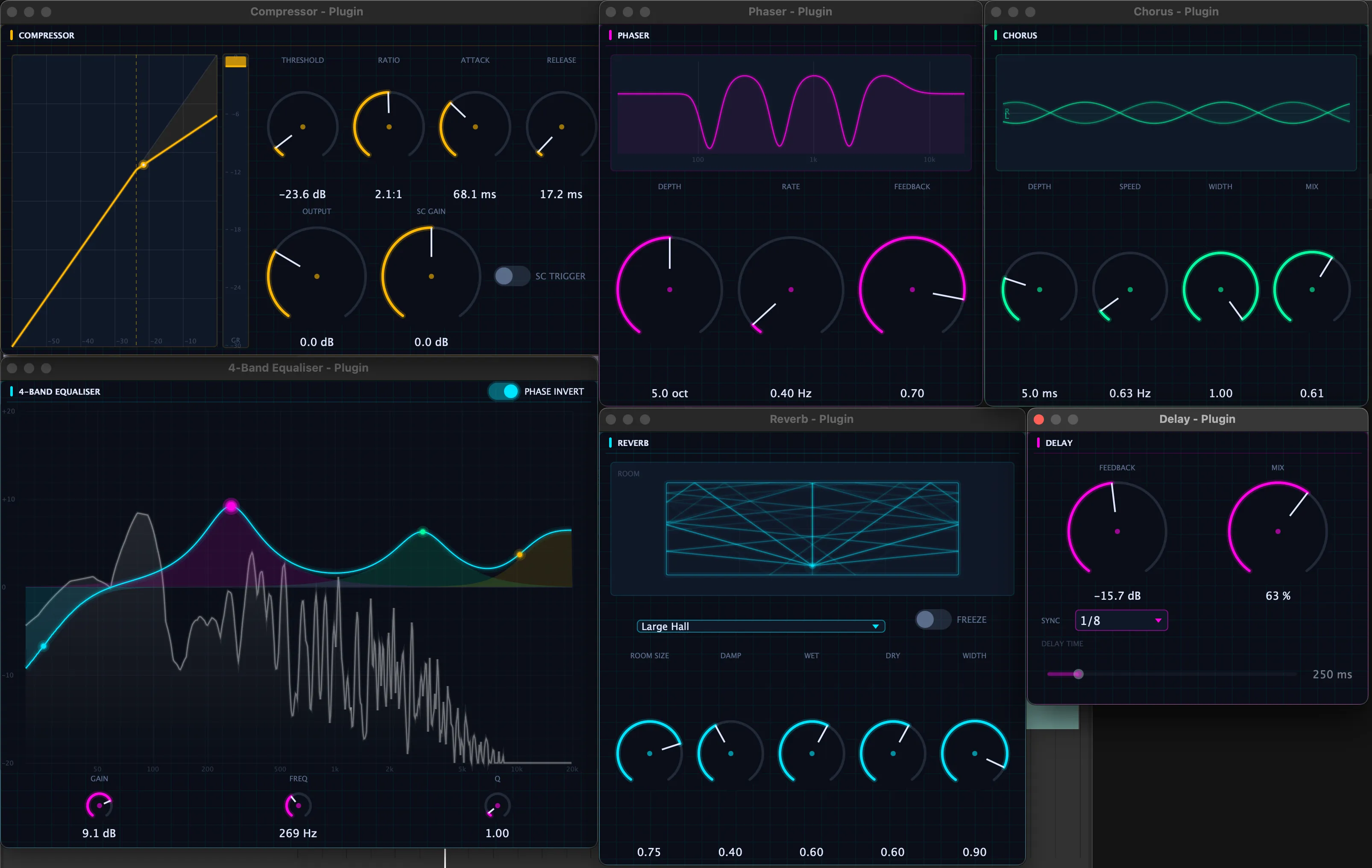Click the Attack value 68.1 ms

point(475,194)
